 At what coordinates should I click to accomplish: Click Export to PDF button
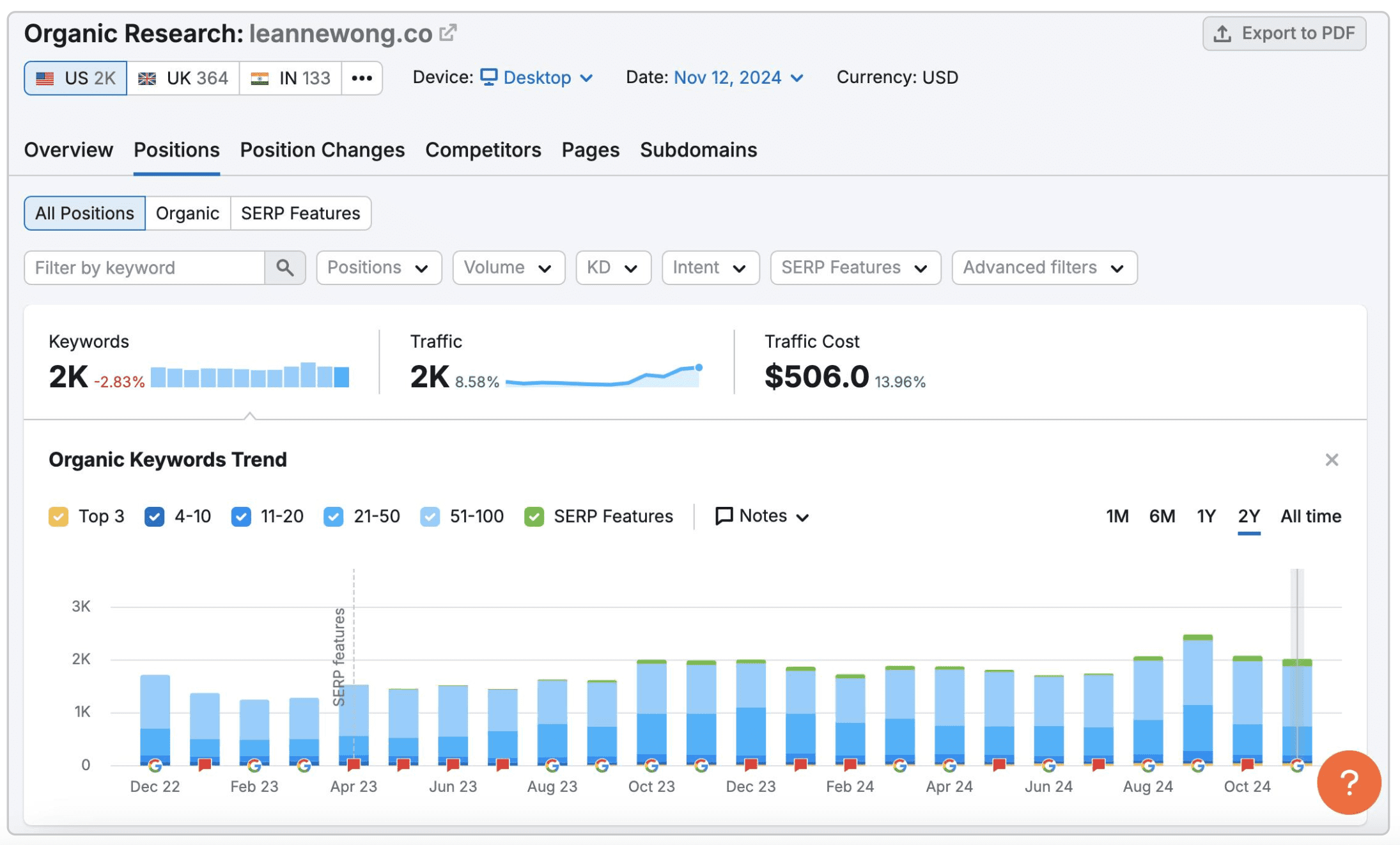coord(1284,33)
